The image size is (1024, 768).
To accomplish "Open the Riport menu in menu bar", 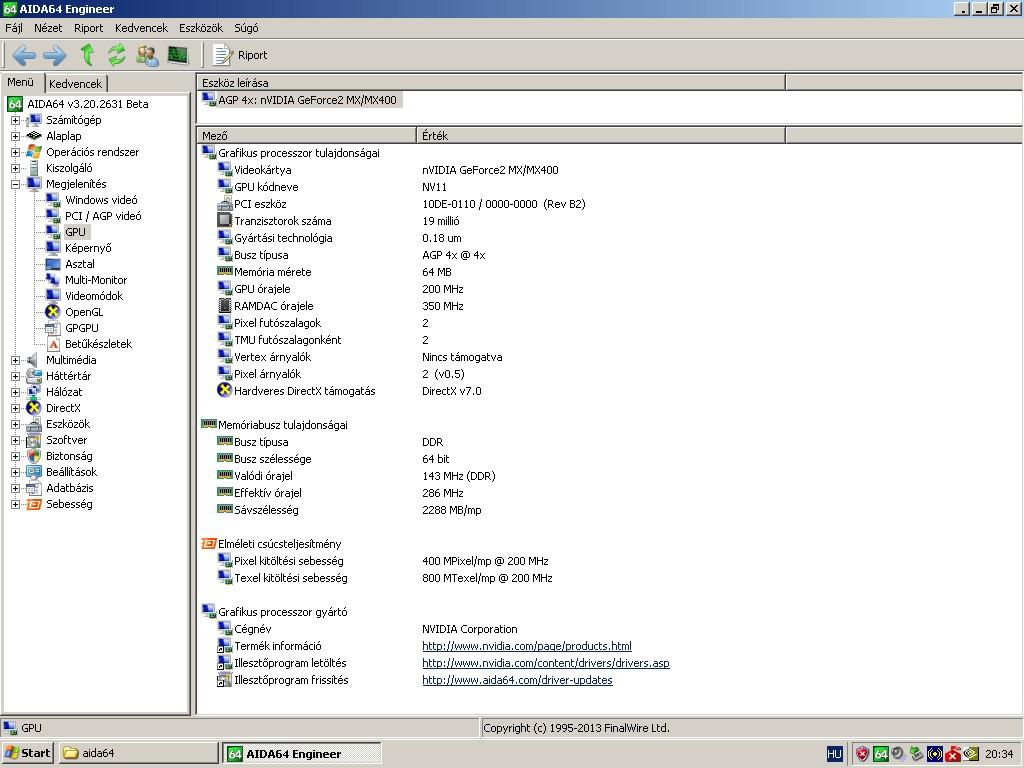I will click(88, 28).
